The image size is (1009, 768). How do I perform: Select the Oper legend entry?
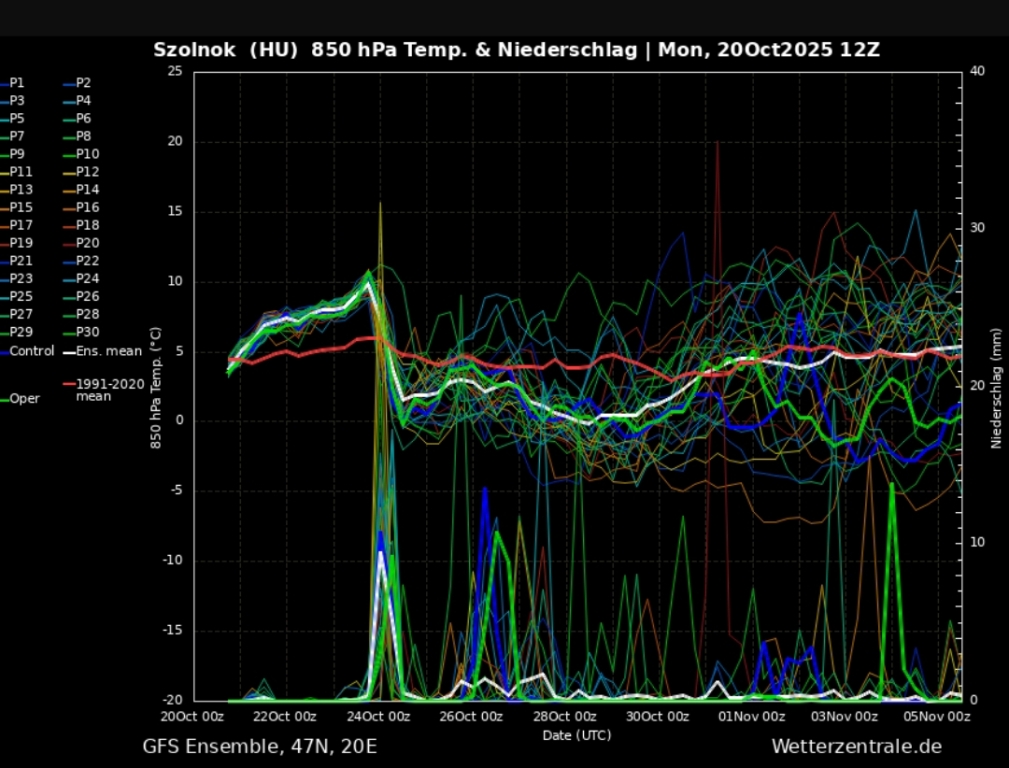point(24,398)
